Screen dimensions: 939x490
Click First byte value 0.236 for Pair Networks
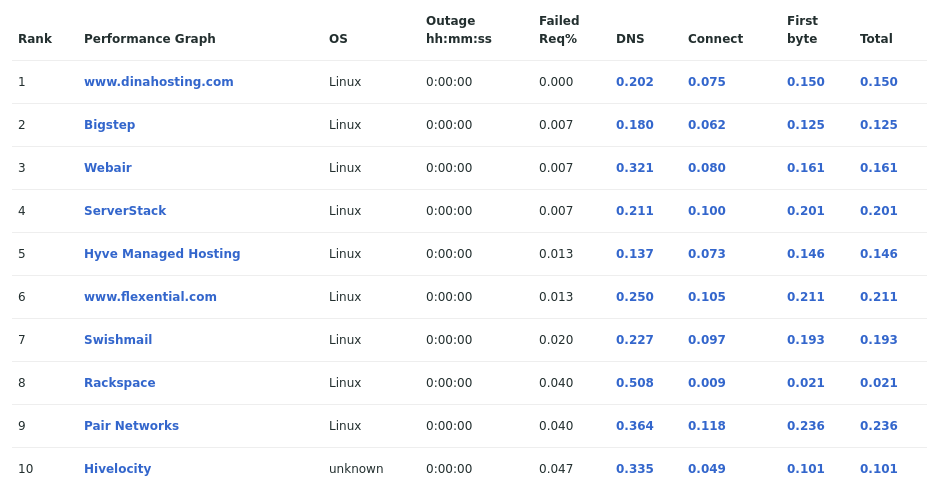(x=806, y=426)
